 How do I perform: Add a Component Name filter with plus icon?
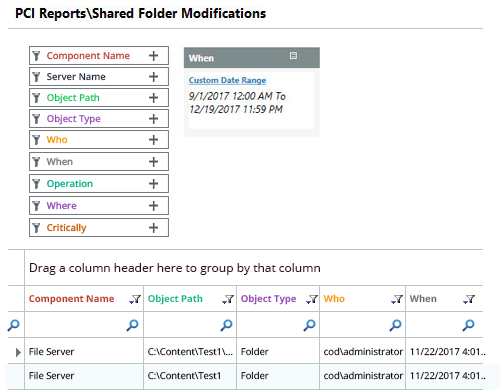point(153,56)
